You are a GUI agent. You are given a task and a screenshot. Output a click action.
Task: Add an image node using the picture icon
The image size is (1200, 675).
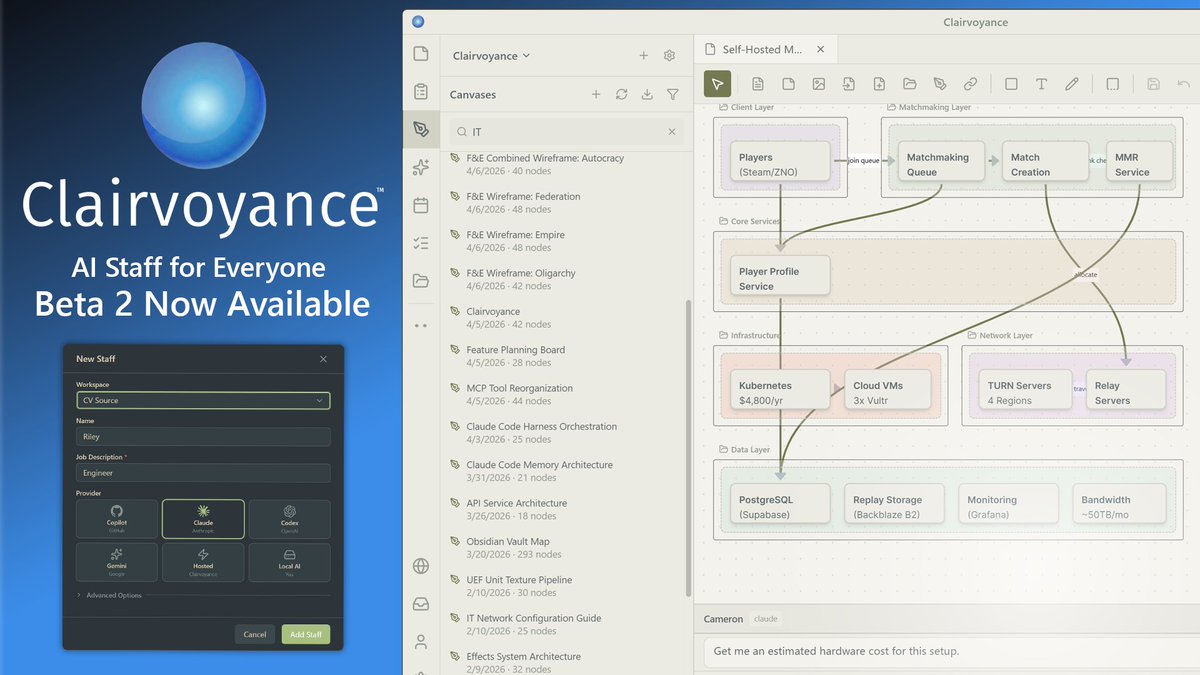point(818,84)
